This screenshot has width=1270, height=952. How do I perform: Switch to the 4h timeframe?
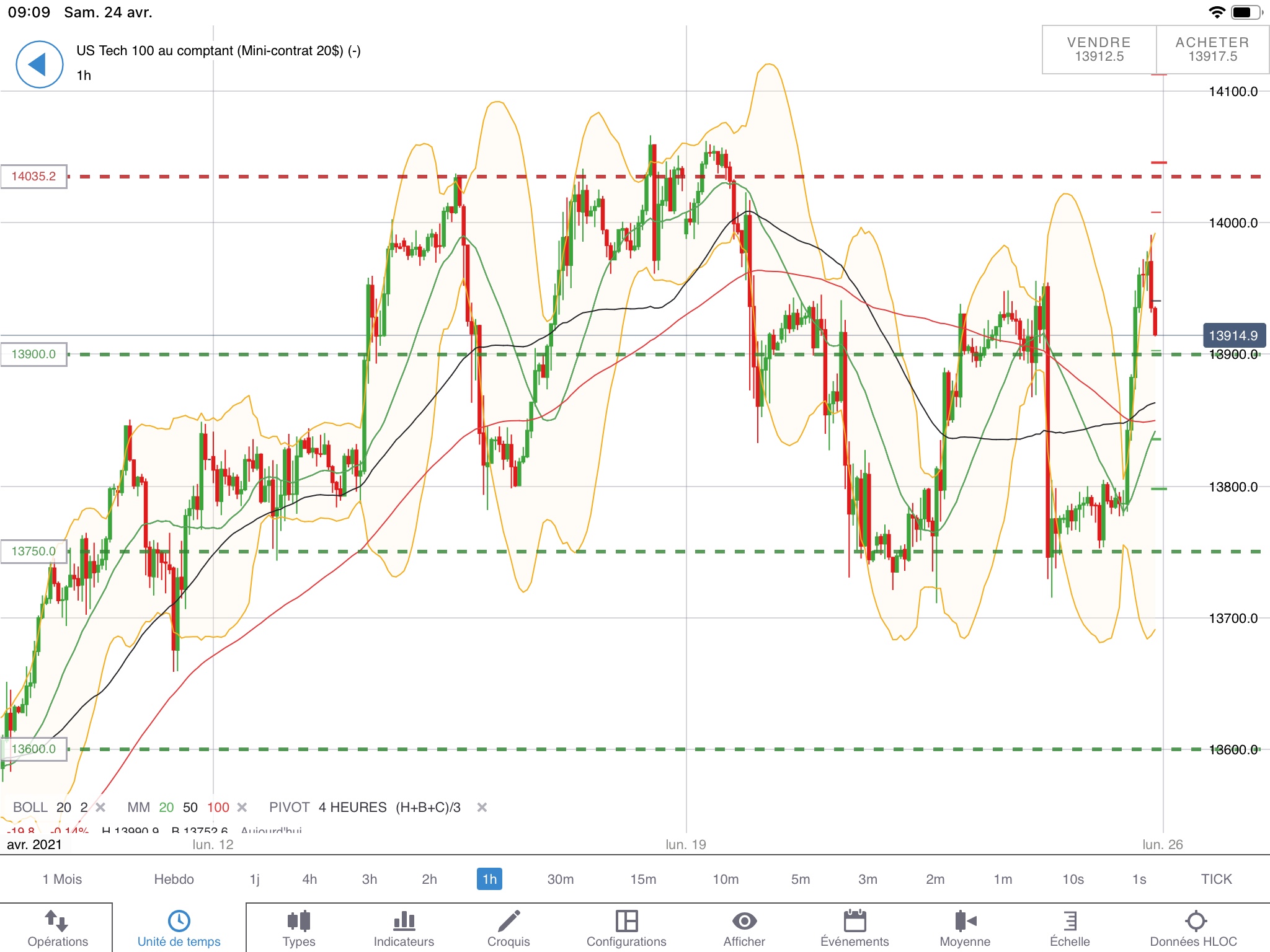tap(309, 879)
